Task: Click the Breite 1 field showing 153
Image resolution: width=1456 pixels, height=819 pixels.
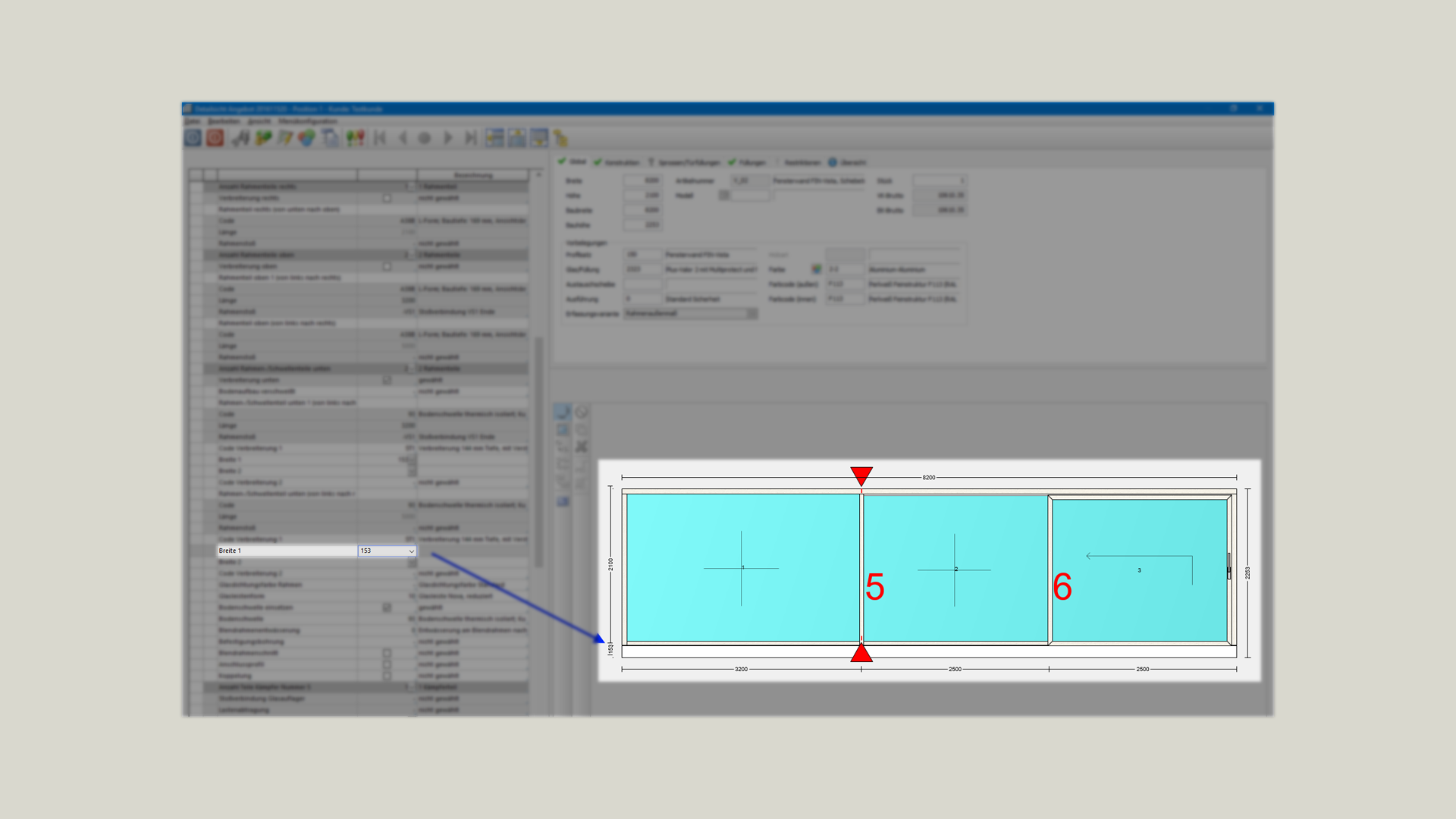Action: 387,551
